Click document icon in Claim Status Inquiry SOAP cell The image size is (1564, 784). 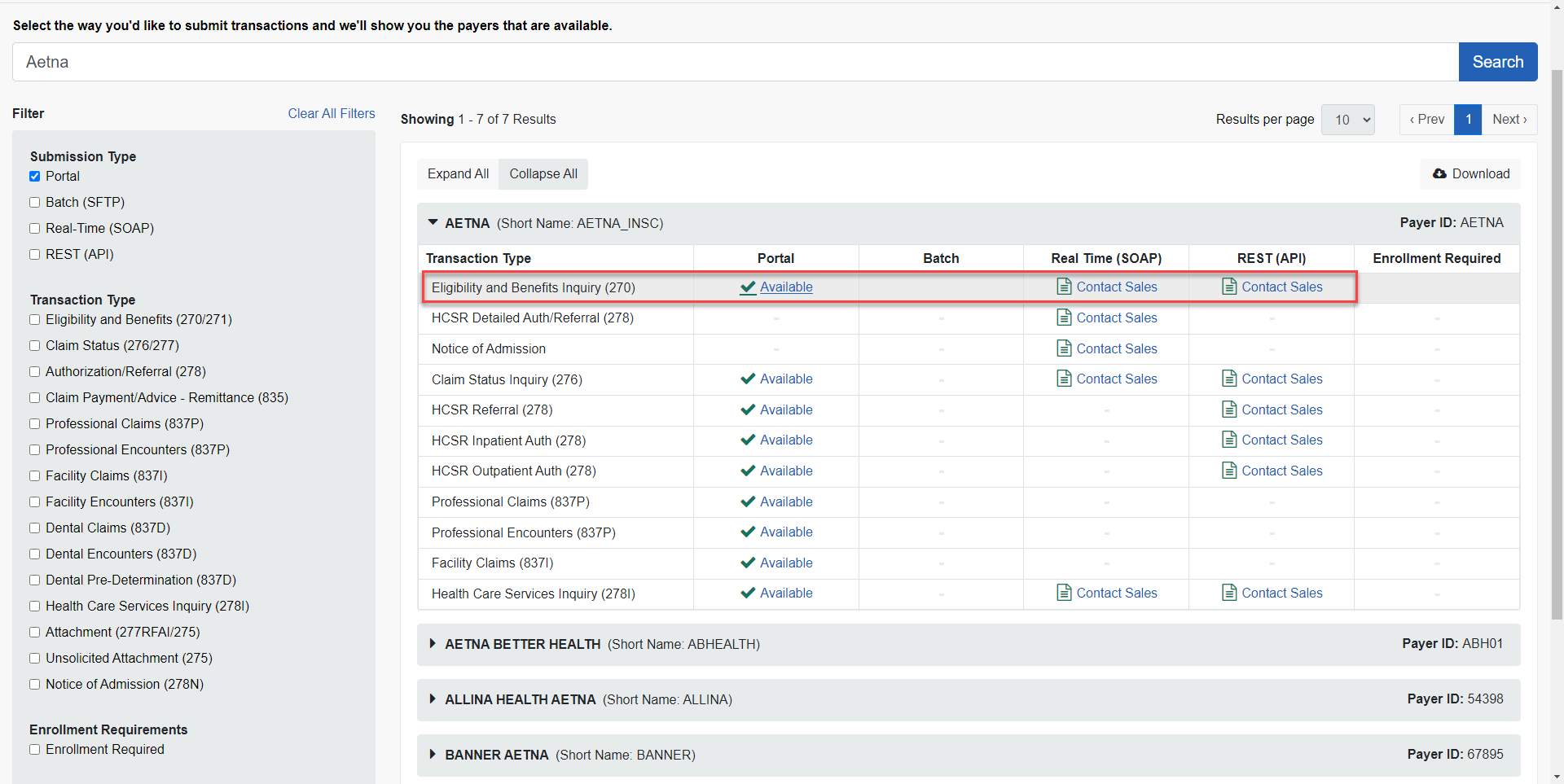point(1064,379)
